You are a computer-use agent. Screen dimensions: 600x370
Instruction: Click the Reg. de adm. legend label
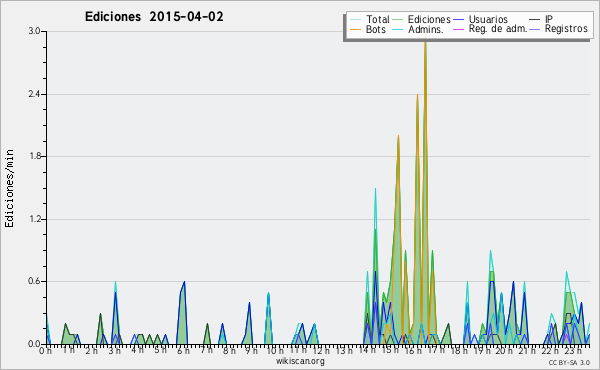(x=498, y=29)
